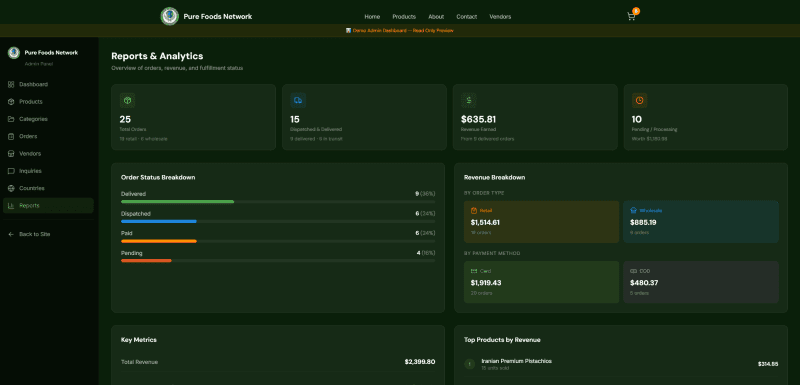Click the cart item count badge
The width and height of the screenshot is (800, 385).
click(x=636, y=11)
